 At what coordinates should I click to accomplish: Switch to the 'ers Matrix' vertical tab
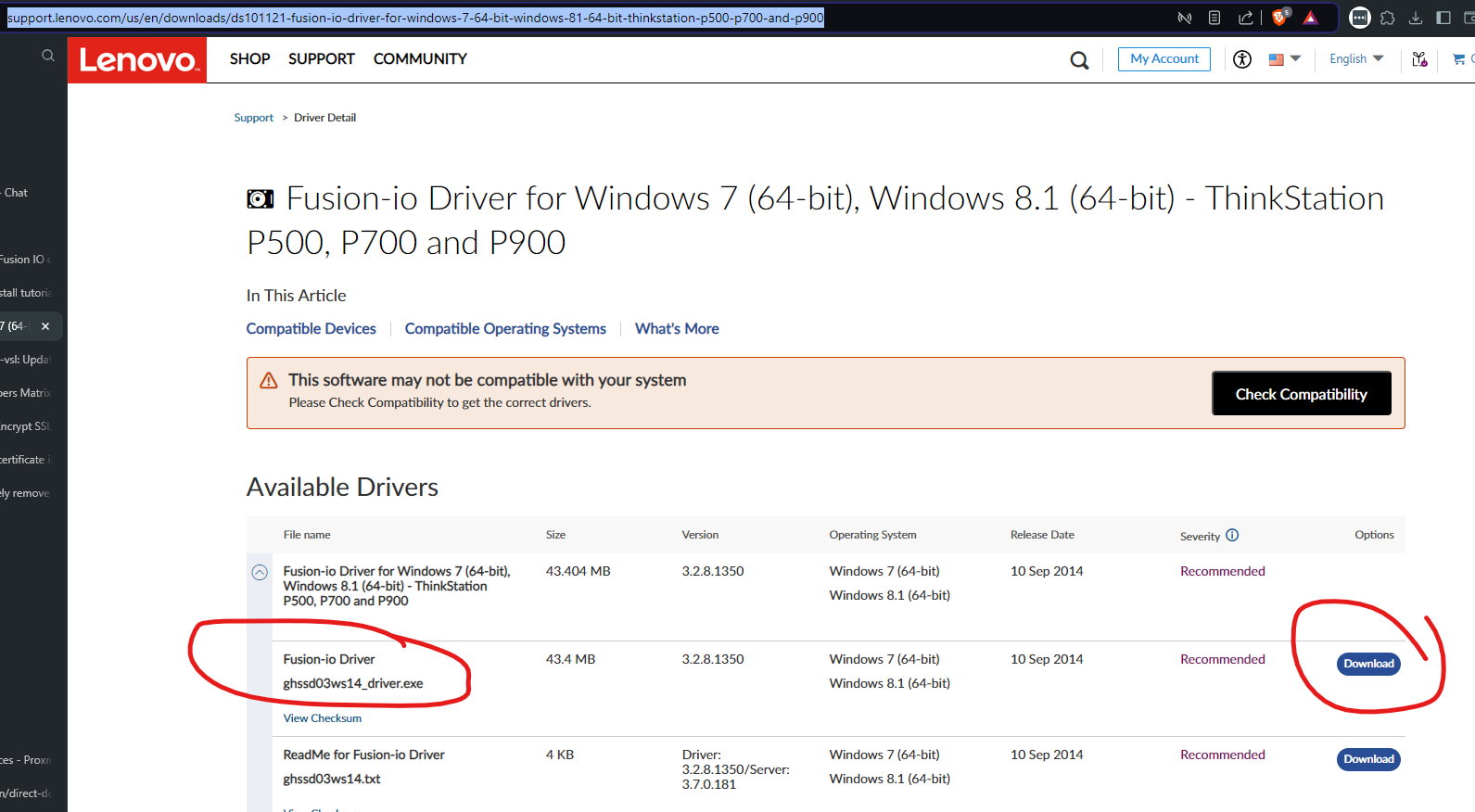pos(32,393)
